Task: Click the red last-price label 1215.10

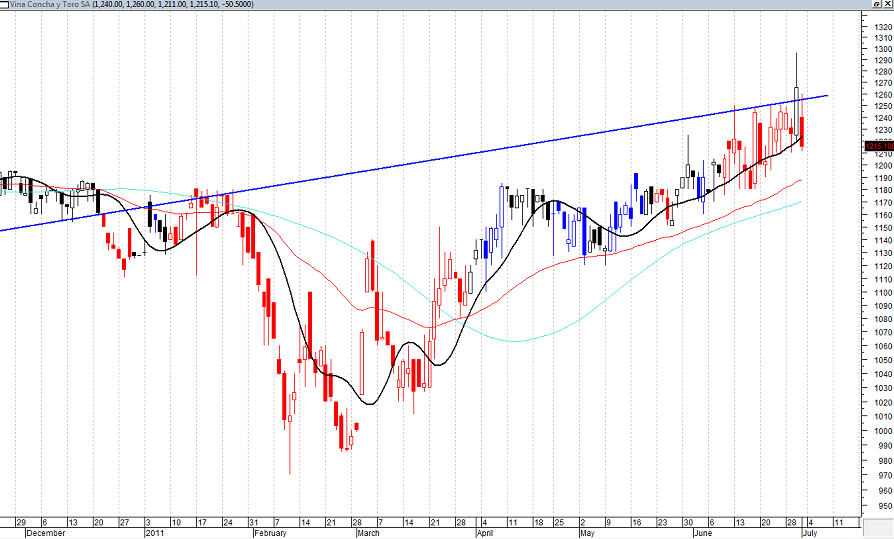Action: [879, 147]
